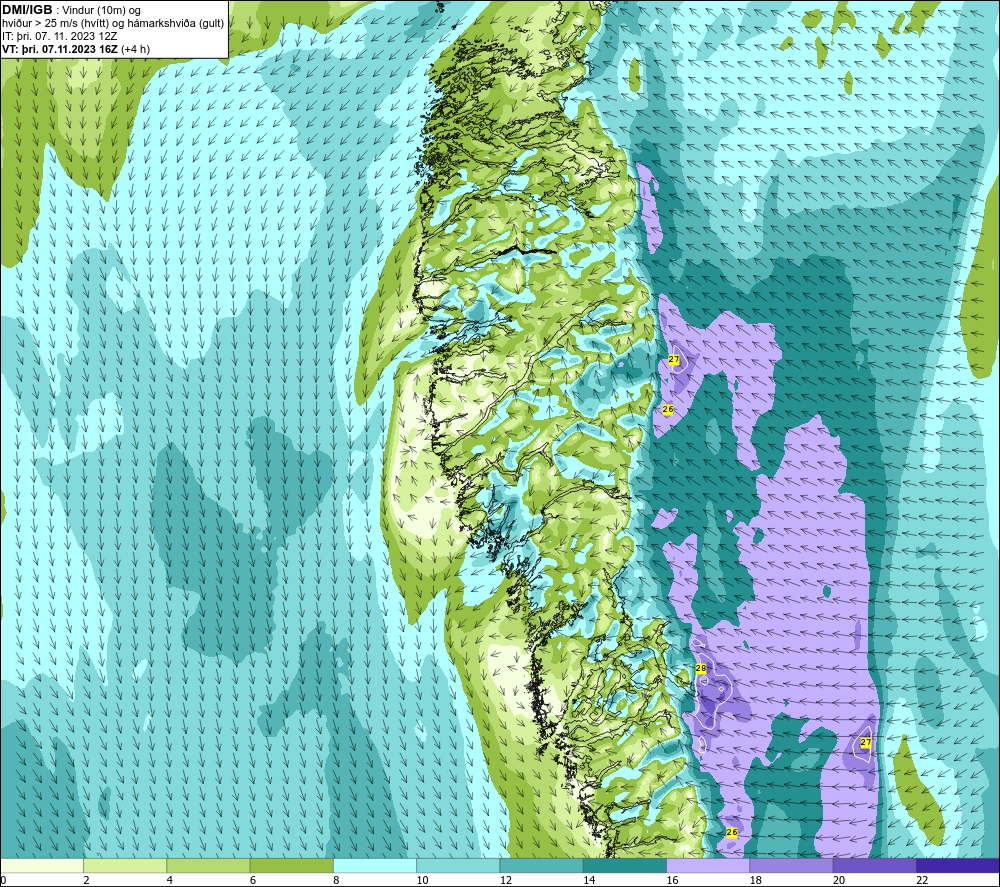Click the "IT: þri. 07. 11. 2023 12Z" line

[x=60, y=36]
